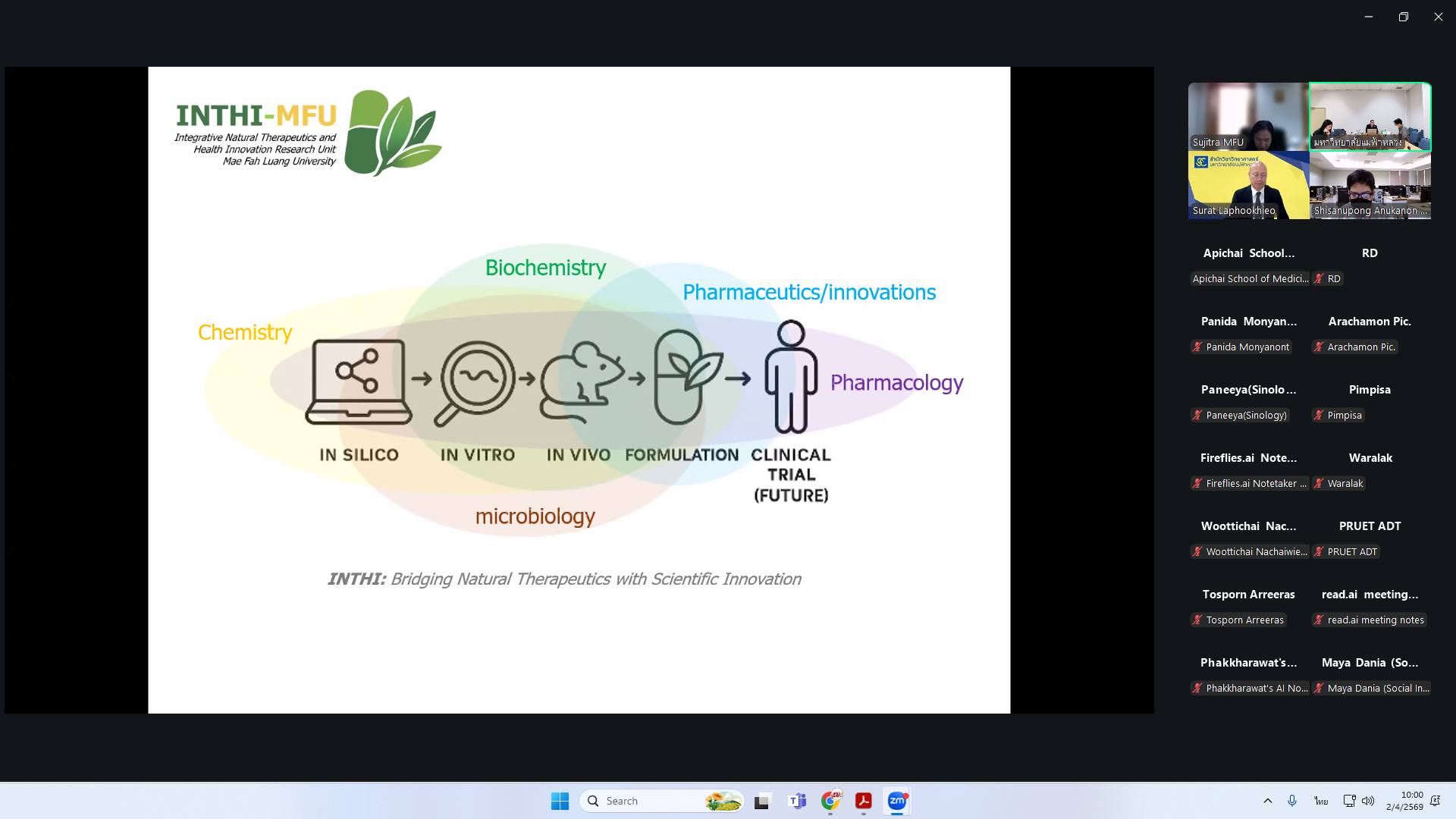Open Microsoft Teams from taskbar
1456x819 pixels.
pyautogui.click(x=797, y=801)
